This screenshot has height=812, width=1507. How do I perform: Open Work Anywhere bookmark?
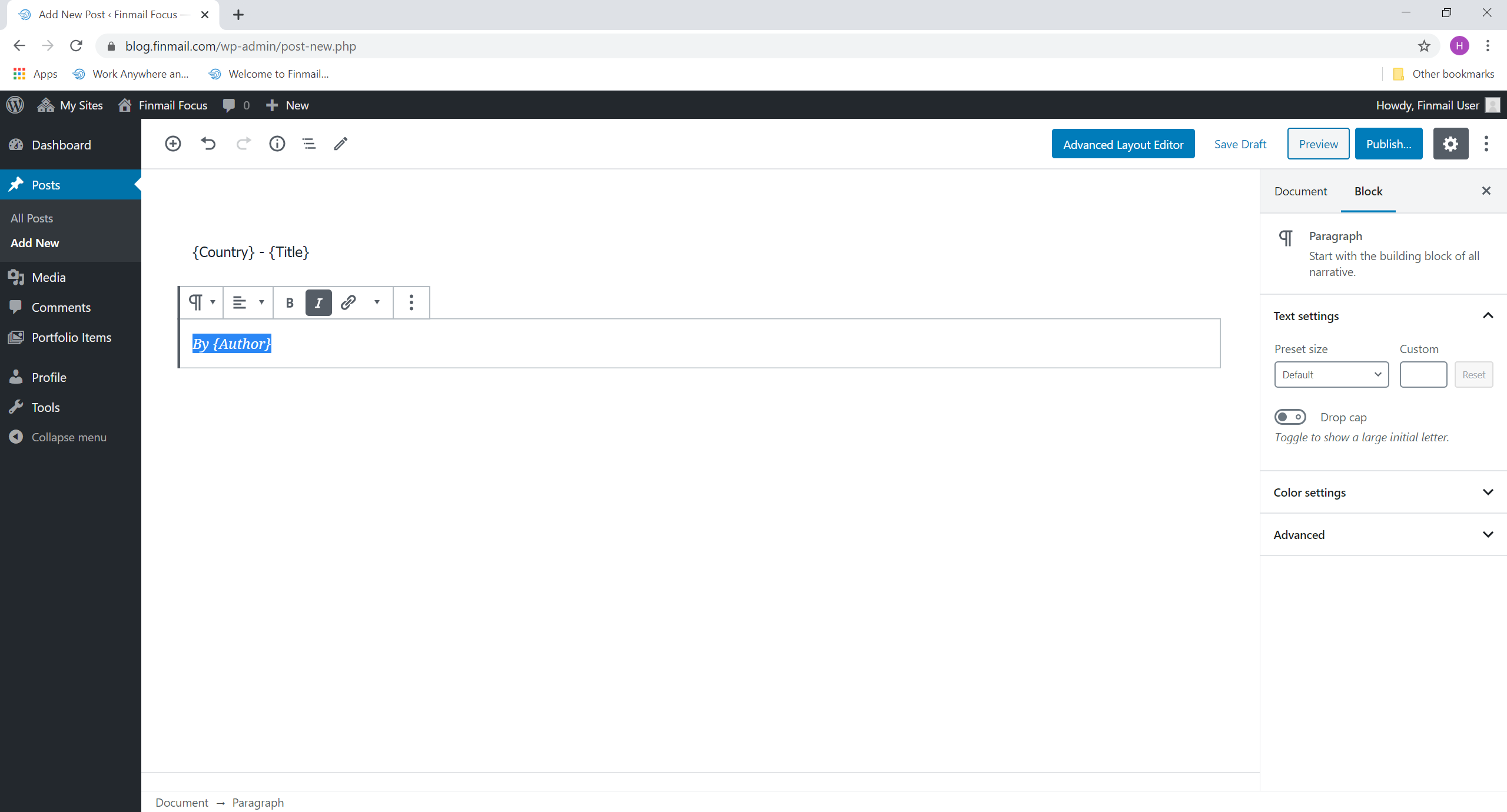[130, 74]
